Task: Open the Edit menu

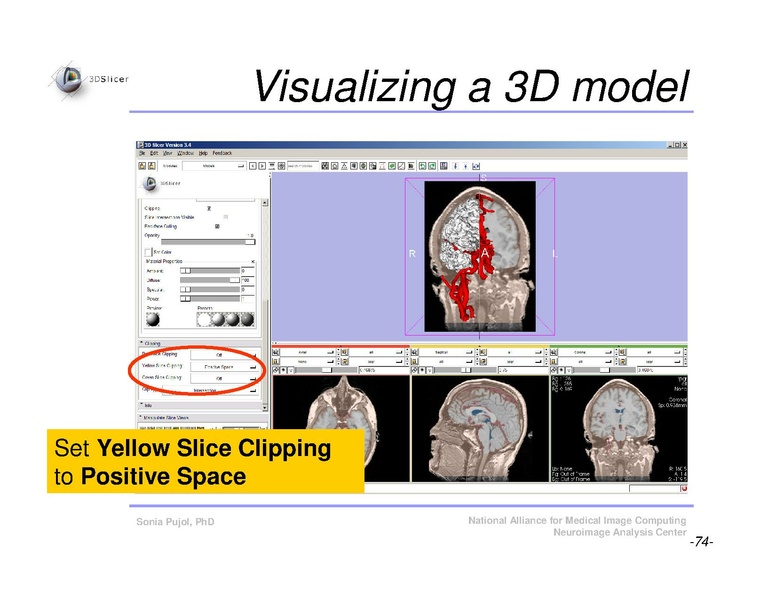Action: coord(154,153)
